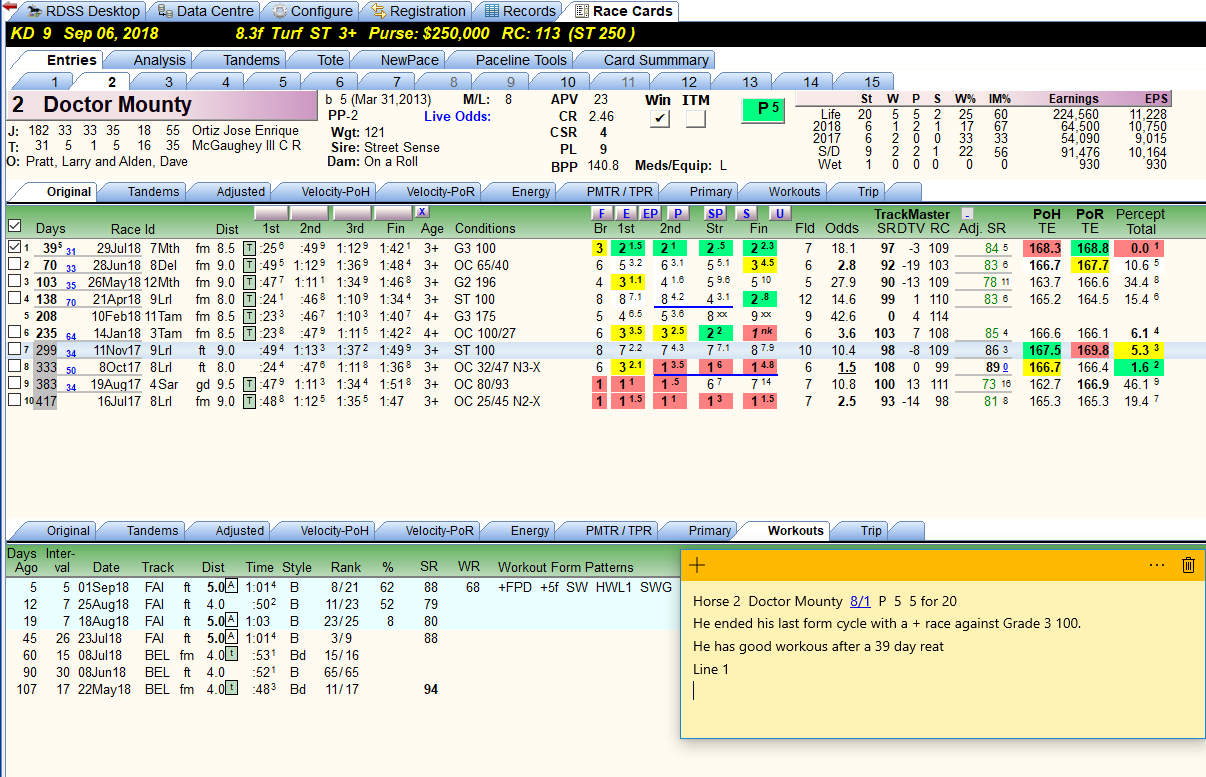Click blue days-off number 70 on 21Apr18 row
This screenshot has width=1206, height=777.
(72, 301)
